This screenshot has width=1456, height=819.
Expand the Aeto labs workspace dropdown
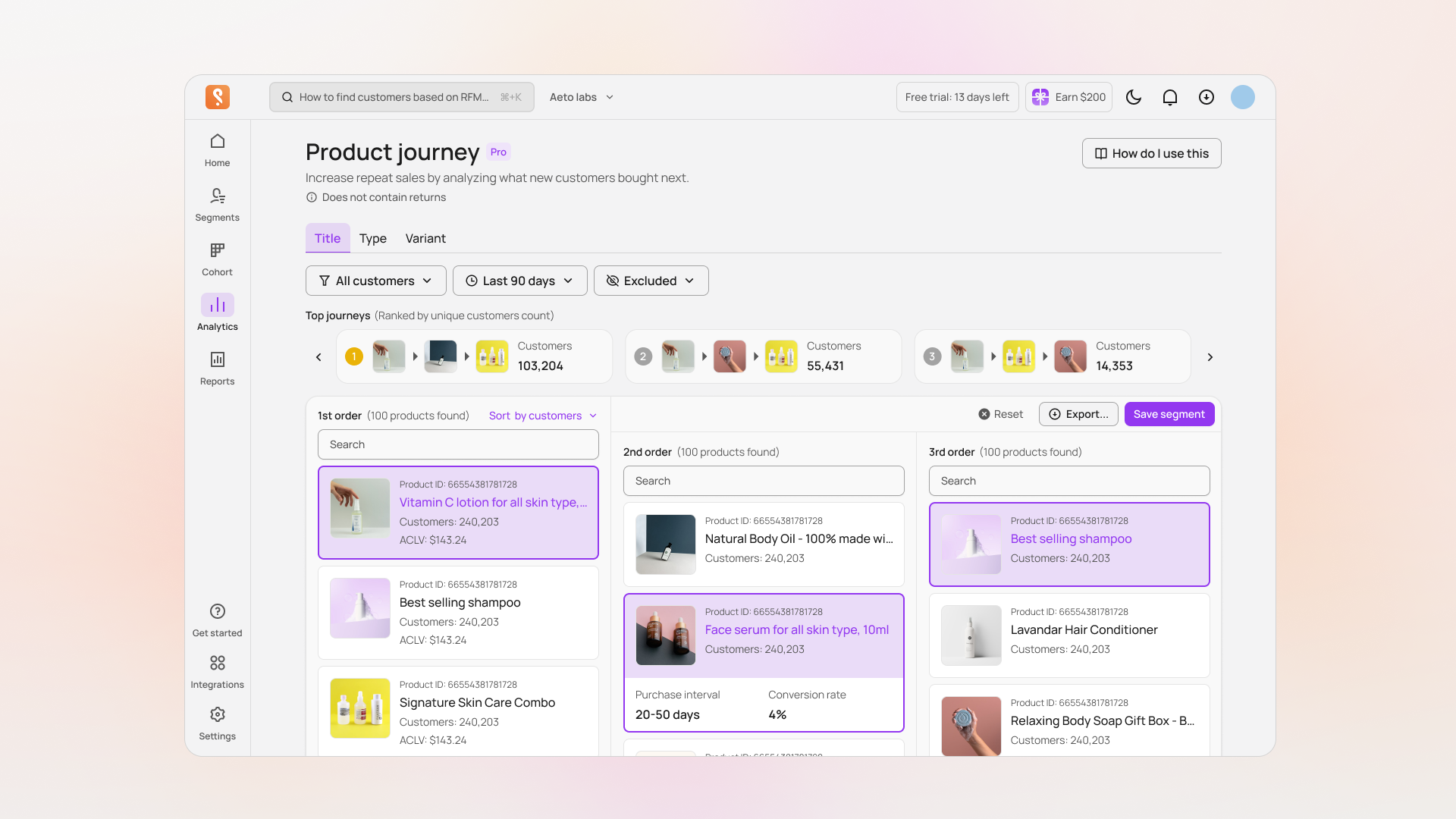tap(582, 97)
